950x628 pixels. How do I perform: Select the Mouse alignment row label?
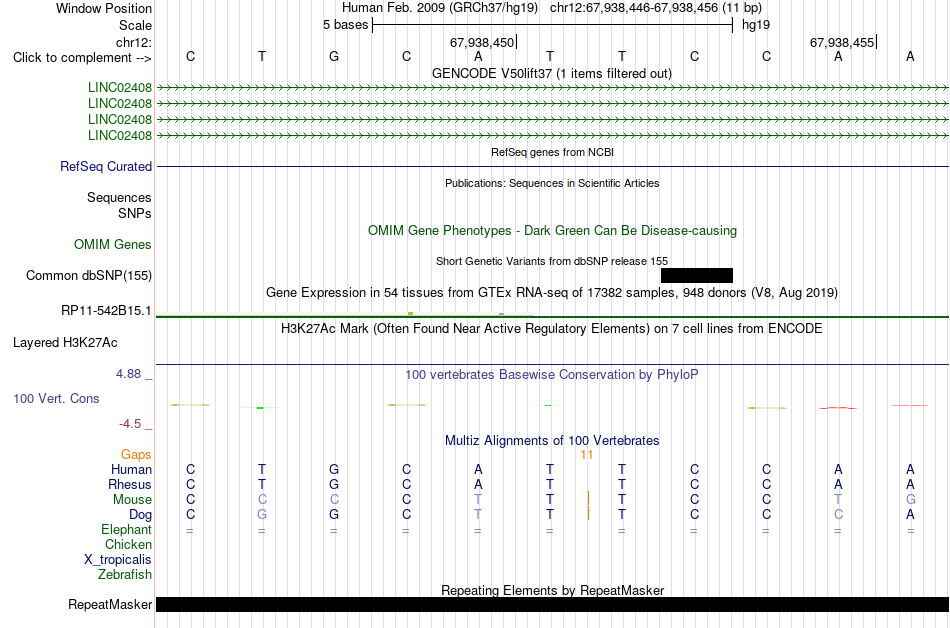(132, 500)
